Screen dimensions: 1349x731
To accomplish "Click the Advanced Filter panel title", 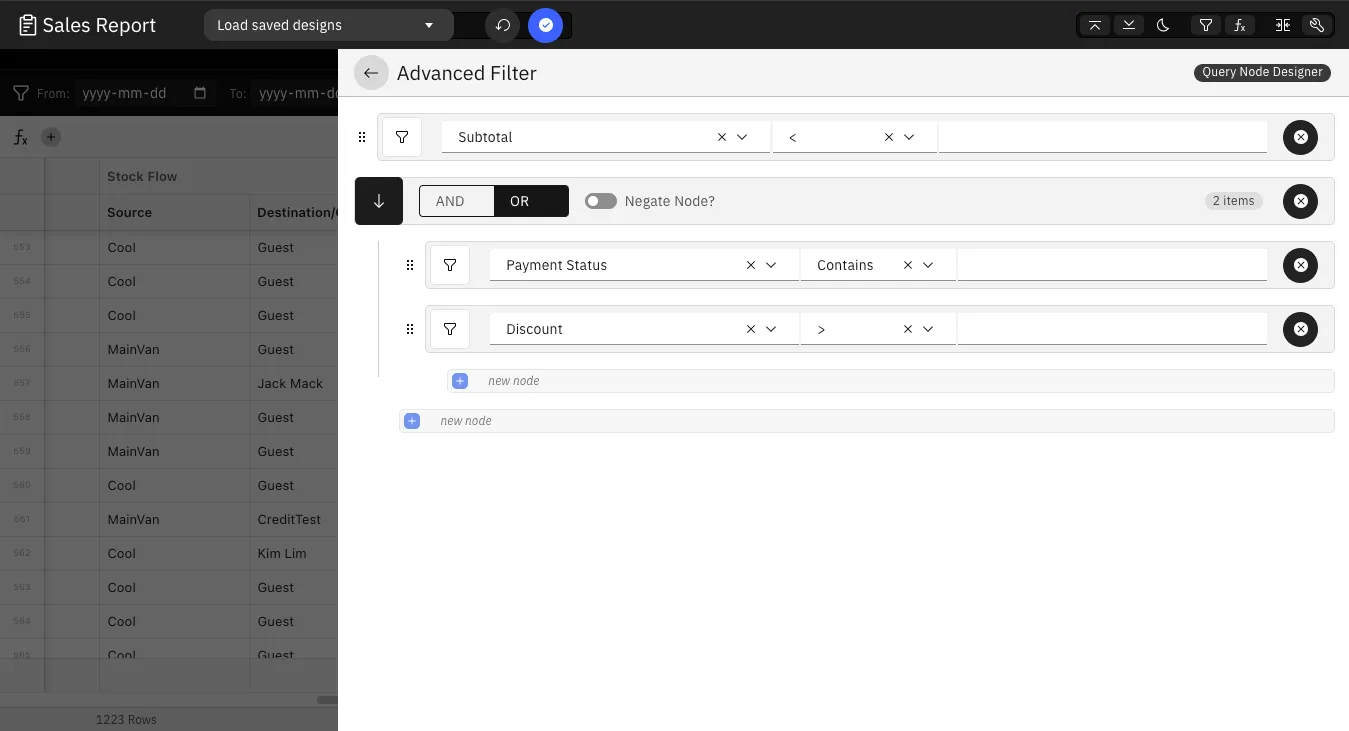I will tap(467, 73).
